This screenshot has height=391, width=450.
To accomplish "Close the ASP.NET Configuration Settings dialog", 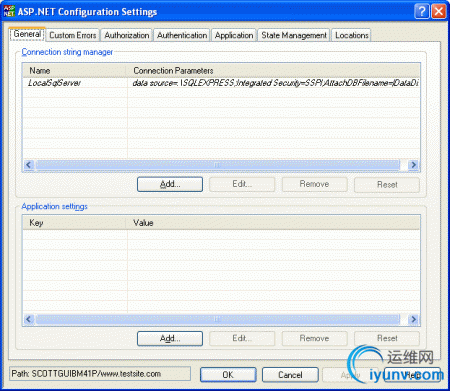I will tap(439, 11).
